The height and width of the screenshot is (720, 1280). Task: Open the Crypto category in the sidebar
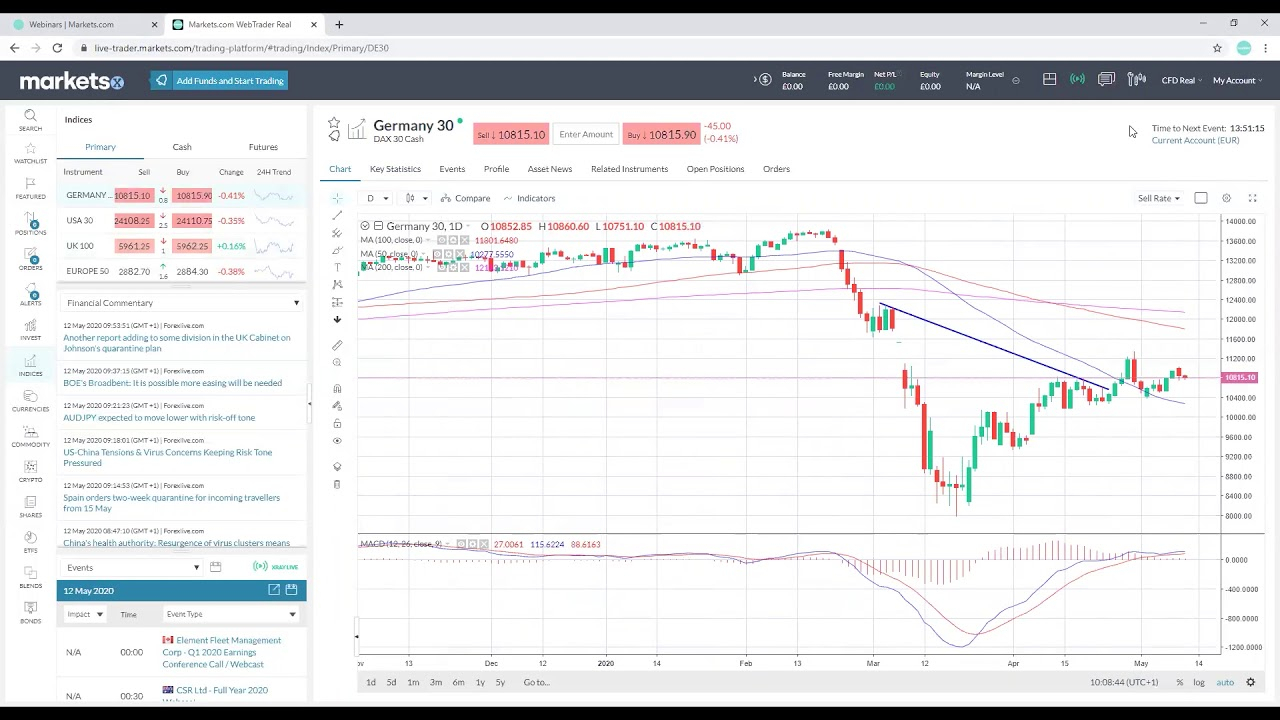30,472
